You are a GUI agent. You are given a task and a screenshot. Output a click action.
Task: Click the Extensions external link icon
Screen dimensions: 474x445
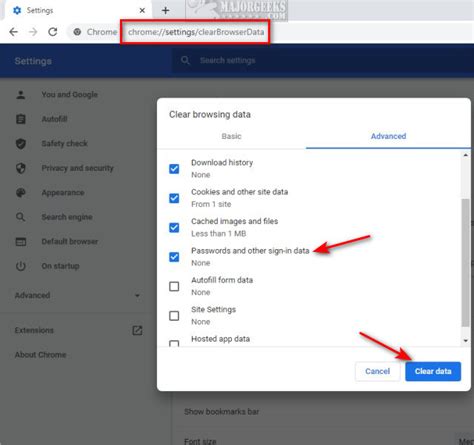click(137, 330)
